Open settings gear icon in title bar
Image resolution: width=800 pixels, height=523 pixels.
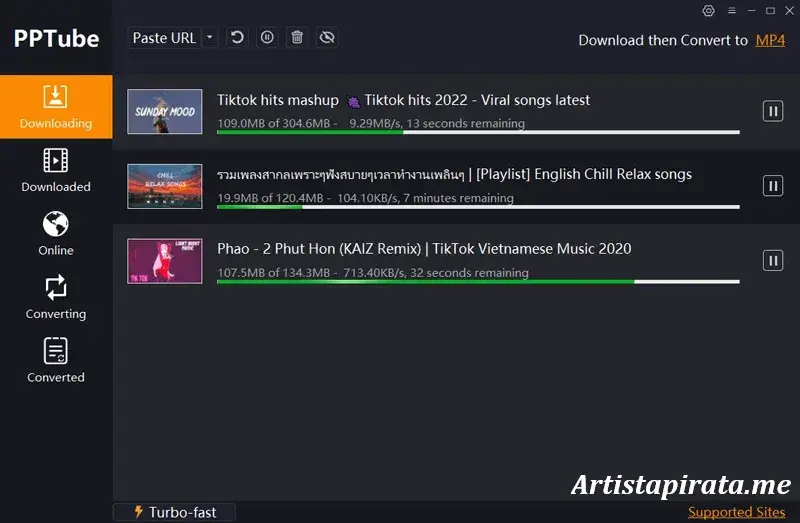[x=708, y=11]
